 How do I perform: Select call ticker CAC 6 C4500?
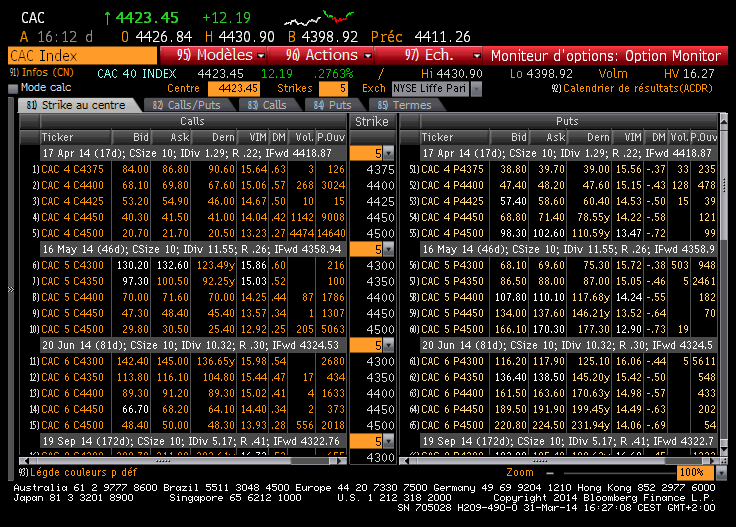72,425
